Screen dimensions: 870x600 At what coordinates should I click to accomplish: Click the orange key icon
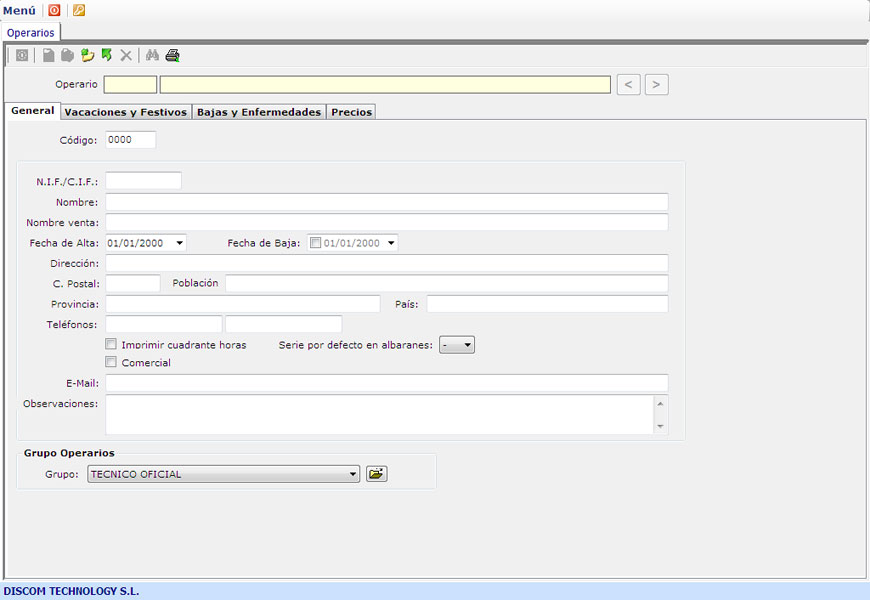[x=79, y=10]
